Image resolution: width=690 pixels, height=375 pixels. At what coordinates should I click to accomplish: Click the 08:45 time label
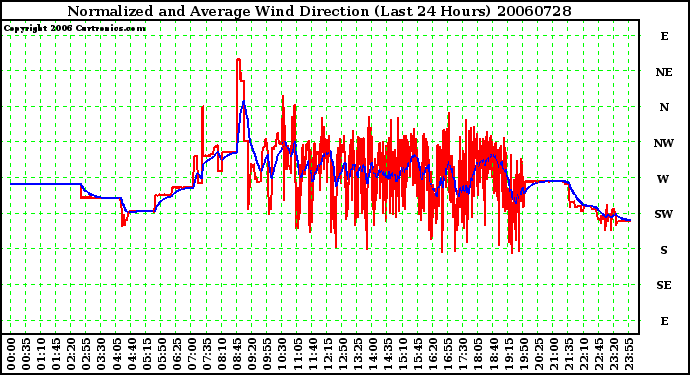click(x=237, y=354)
